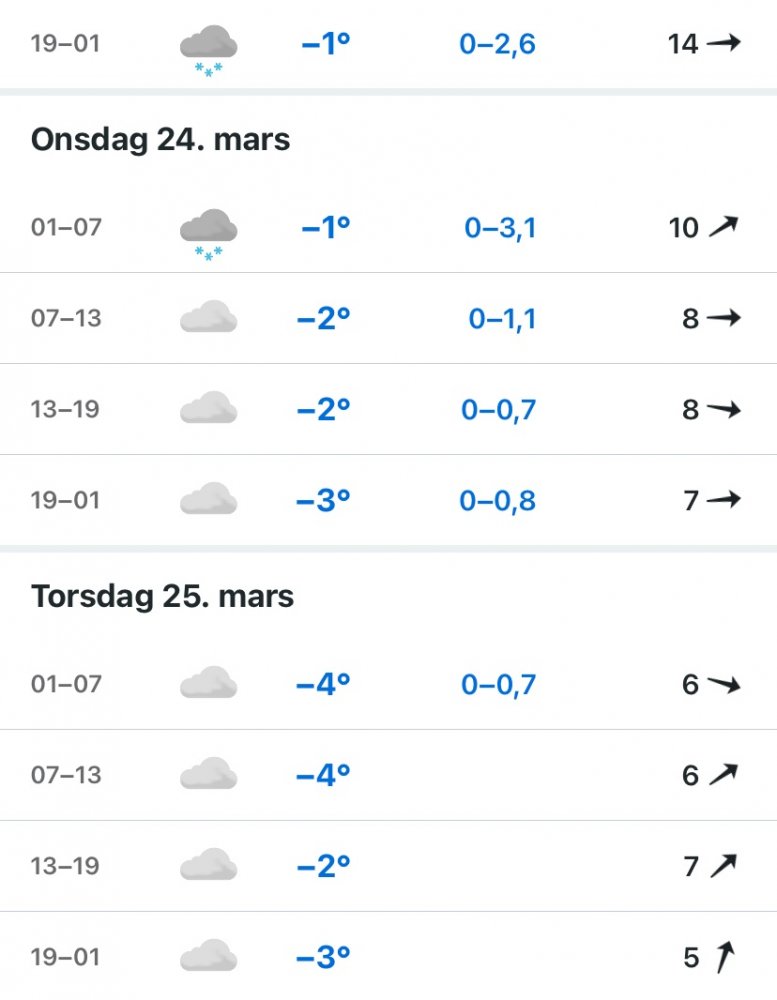This screenshot has height=1000, width=777.
Task: Tap the snow cloud icon in the topmost row
Action: click(x=208, y=48)
